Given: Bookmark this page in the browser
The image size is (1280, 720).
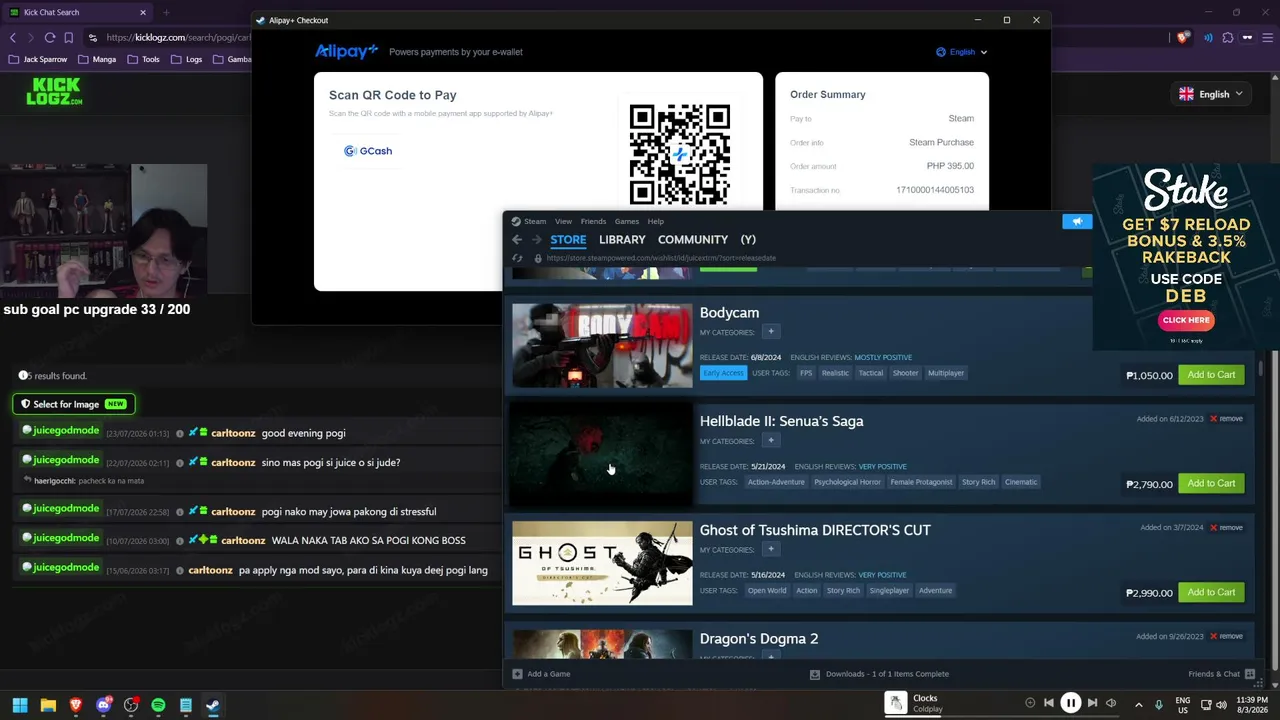Looking at the screenshot, I should tap(69, 38).
